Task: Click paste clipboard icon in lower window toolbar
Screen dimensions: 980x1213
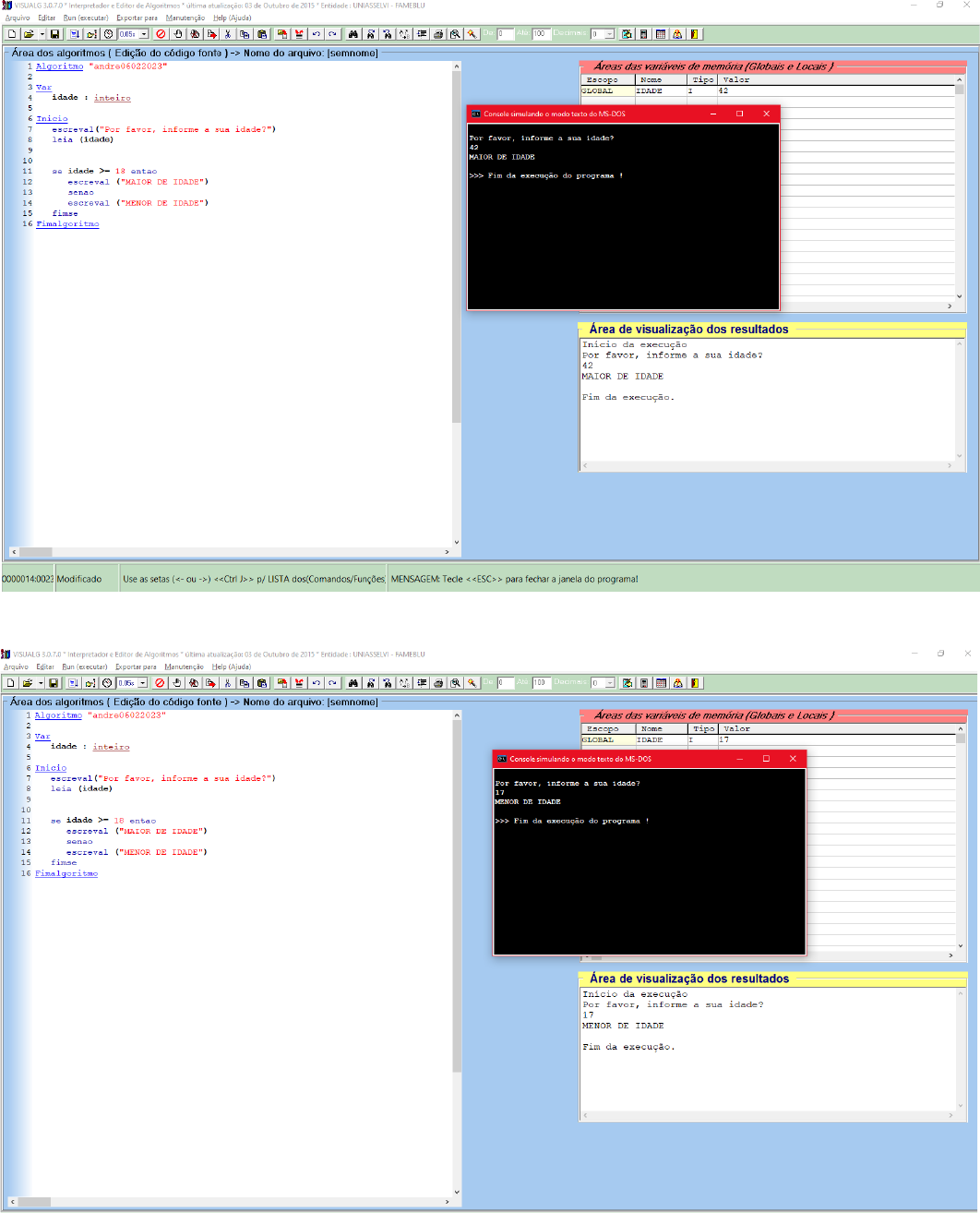Action: [261, 683]
